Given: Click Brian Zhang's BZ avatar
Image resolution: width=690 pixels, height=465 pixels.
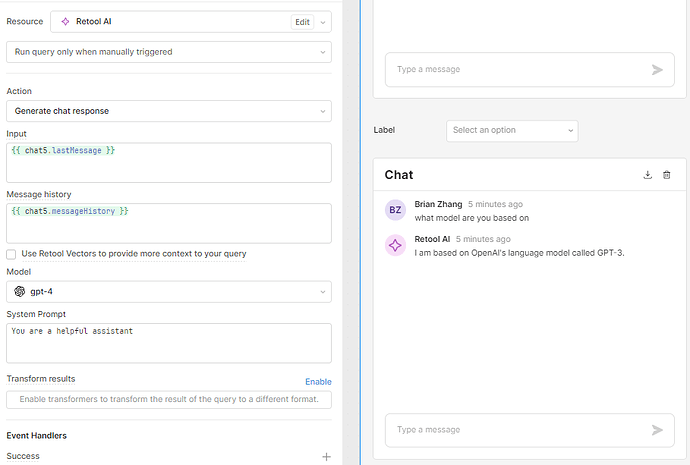Looking at the screenshot, I should coord(395,210).
